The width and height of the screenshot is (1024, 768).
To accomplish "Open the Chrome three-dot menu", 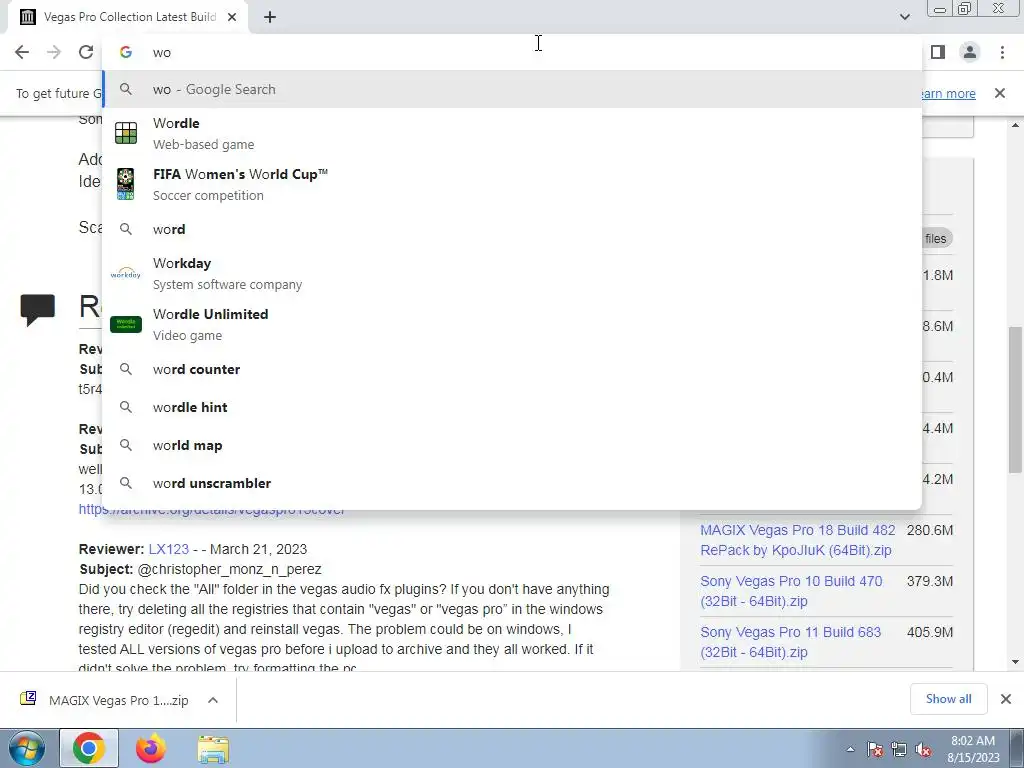I will pos(1002,52).
